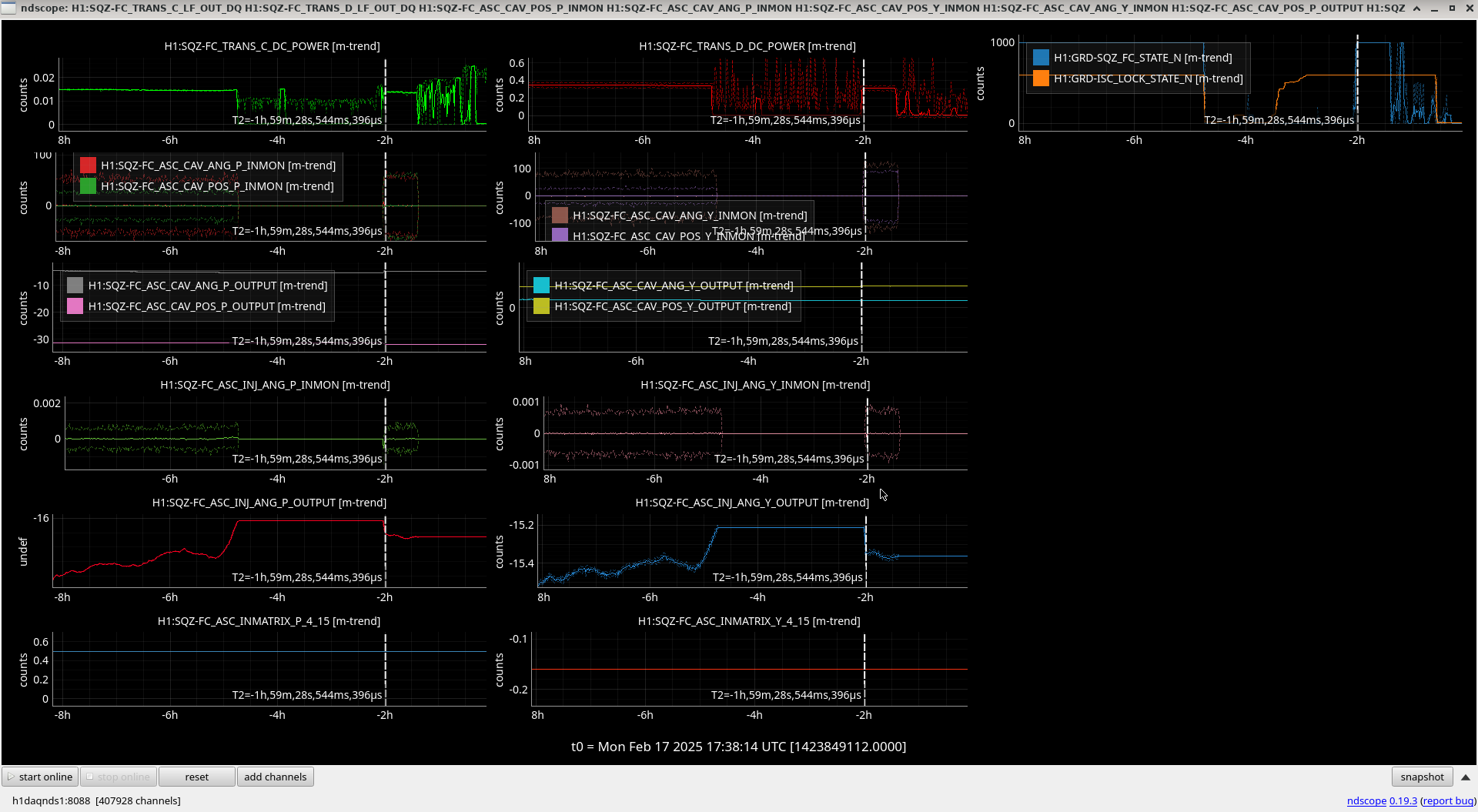The width and height of the screenshot is (1478, 812).
Task: Click the red ANG_P_INMON legend swatch
Action: [88, 165]
